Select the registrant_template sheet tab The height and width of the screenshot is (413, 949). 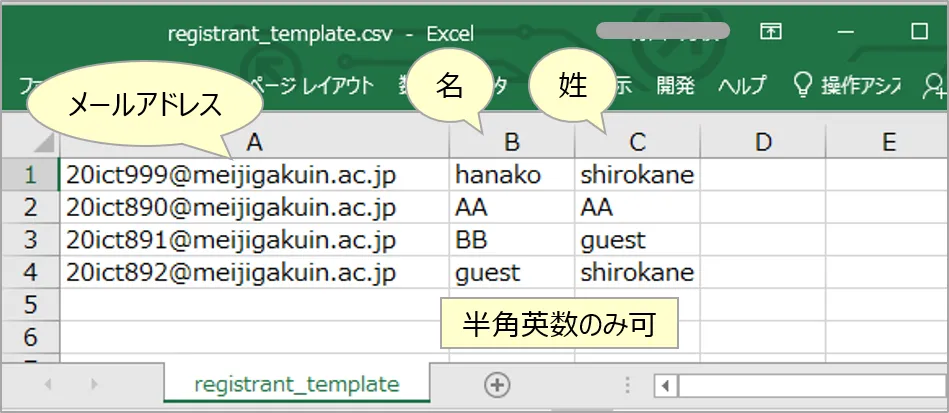[x=296, y=384]
